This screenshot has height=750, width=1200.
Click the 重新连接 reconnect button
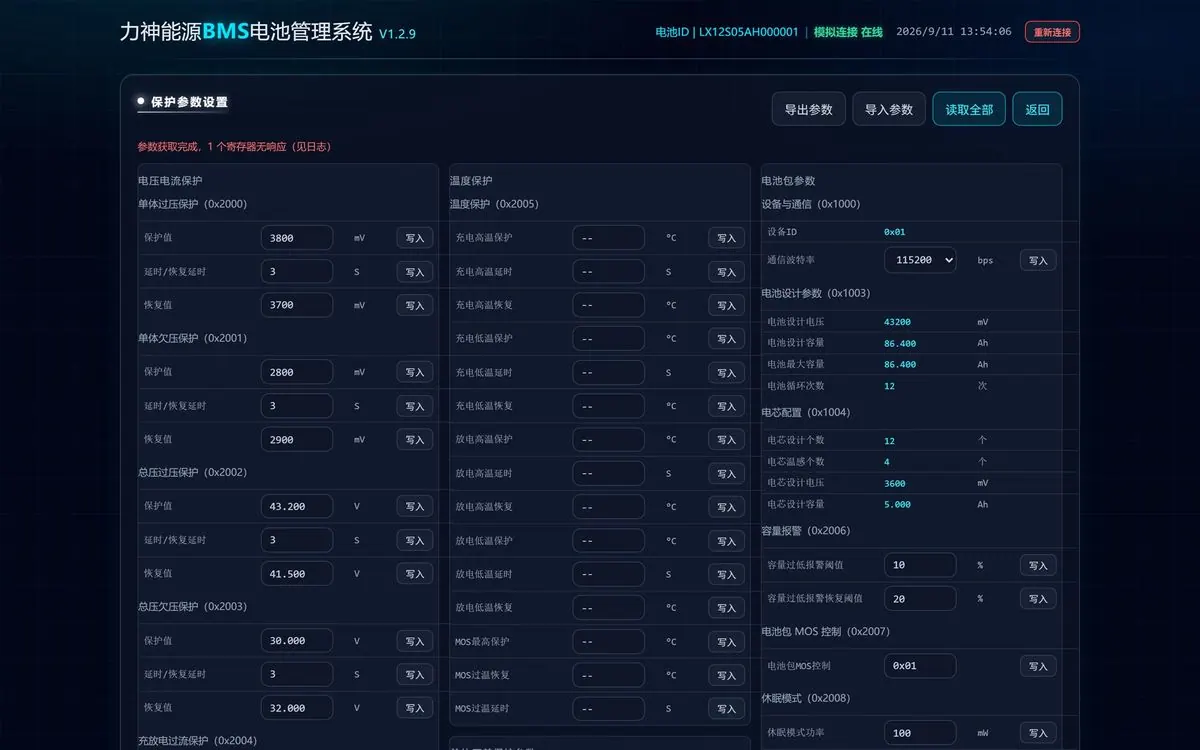click(1052, 32)
